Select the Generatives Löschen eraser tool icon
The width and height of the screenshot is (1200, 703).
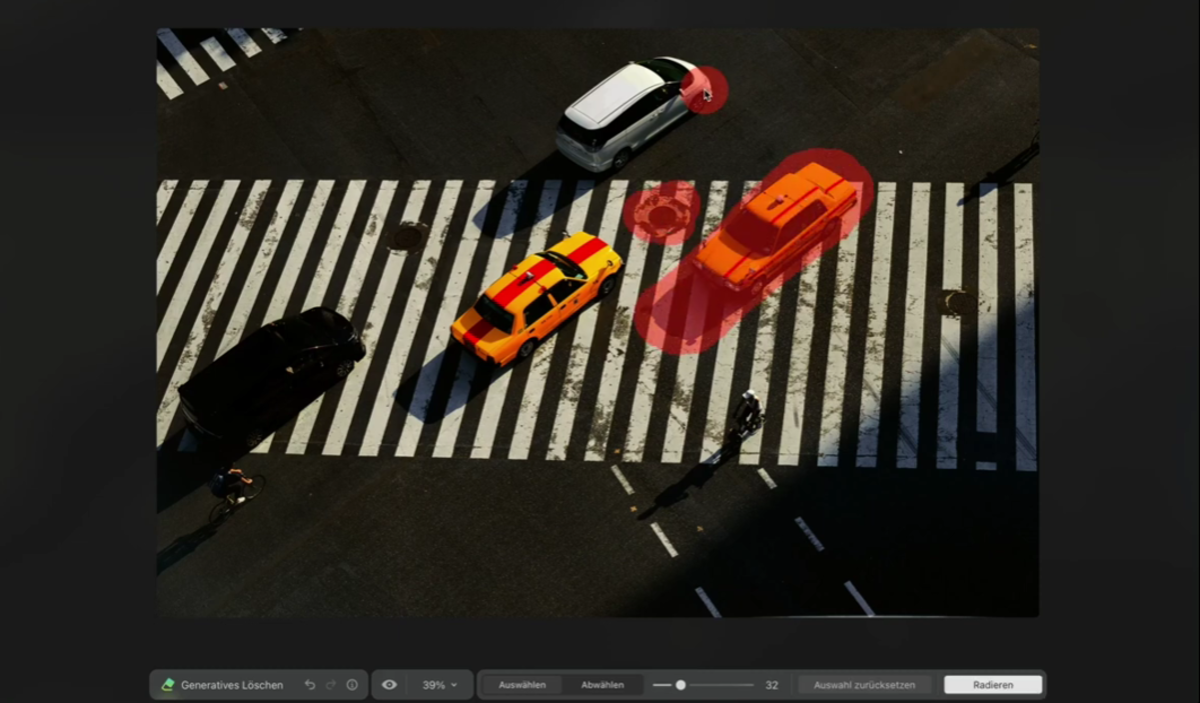(170, 684)
